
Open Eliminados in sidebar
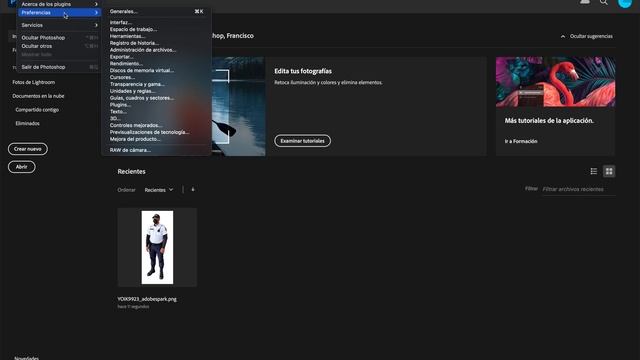[x=27, y=123]
